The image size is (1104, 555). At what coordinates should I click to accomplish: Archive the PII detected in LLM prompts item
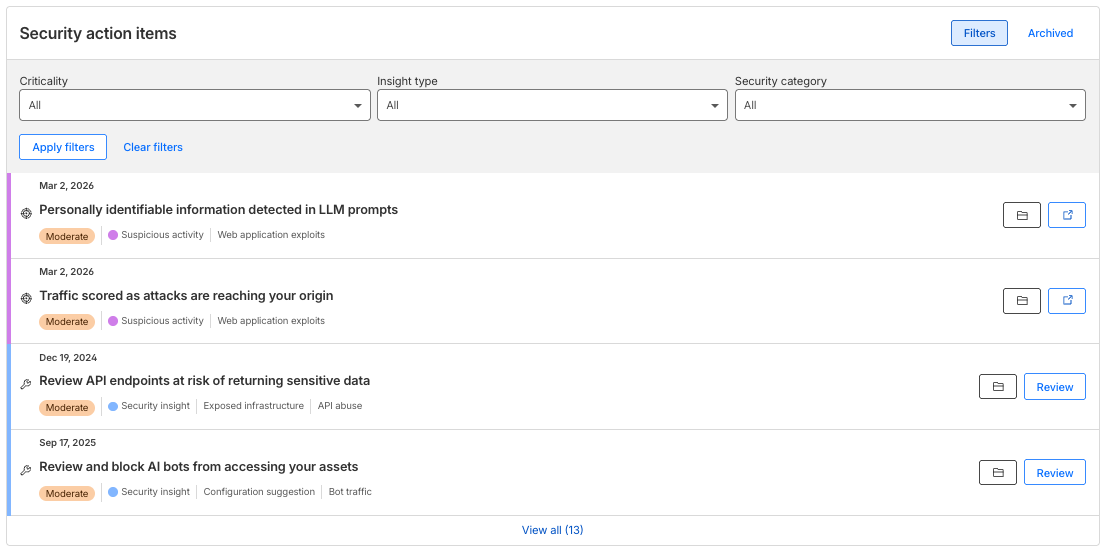[x=1021, y=215]
